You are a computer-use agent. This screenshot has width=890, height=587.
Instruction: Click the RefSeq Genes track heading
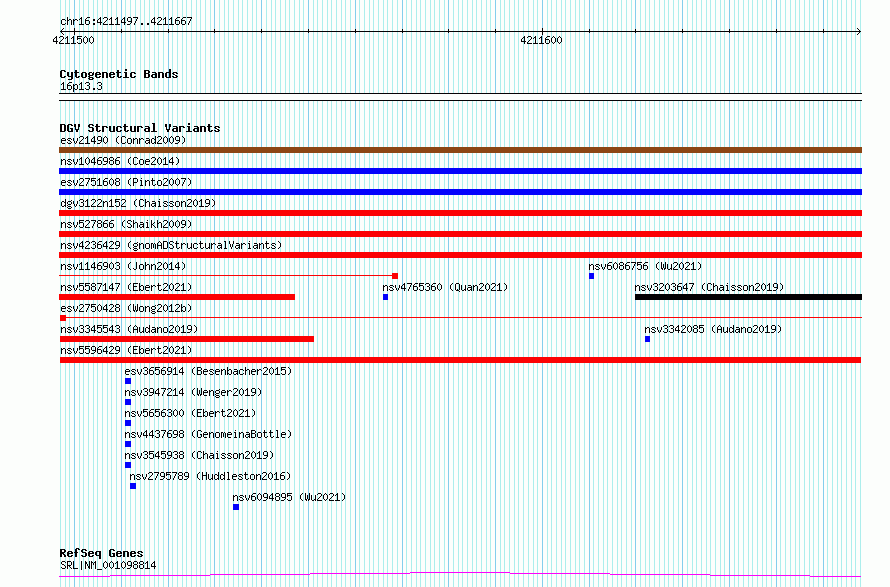(x=101, y=553)
